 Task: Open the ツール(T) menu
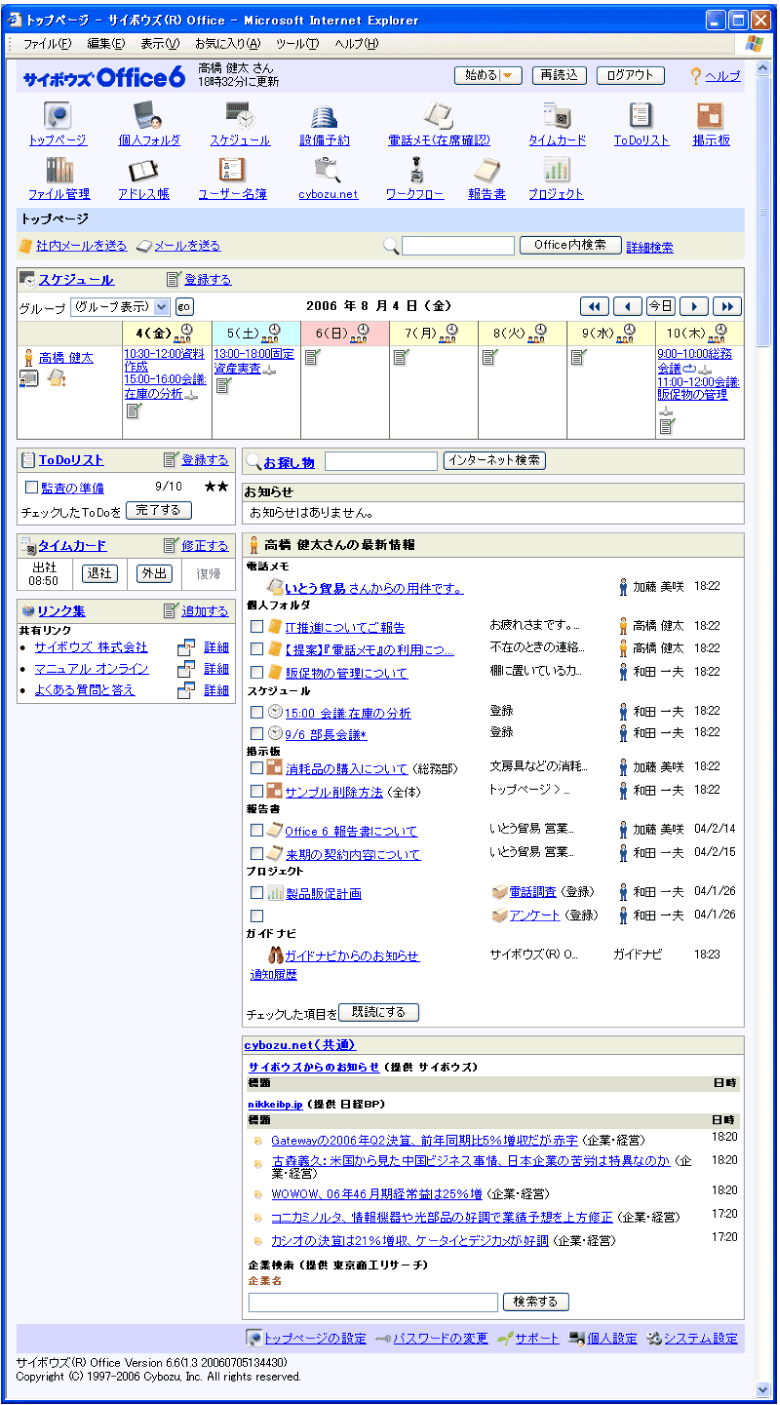[297, 44]
